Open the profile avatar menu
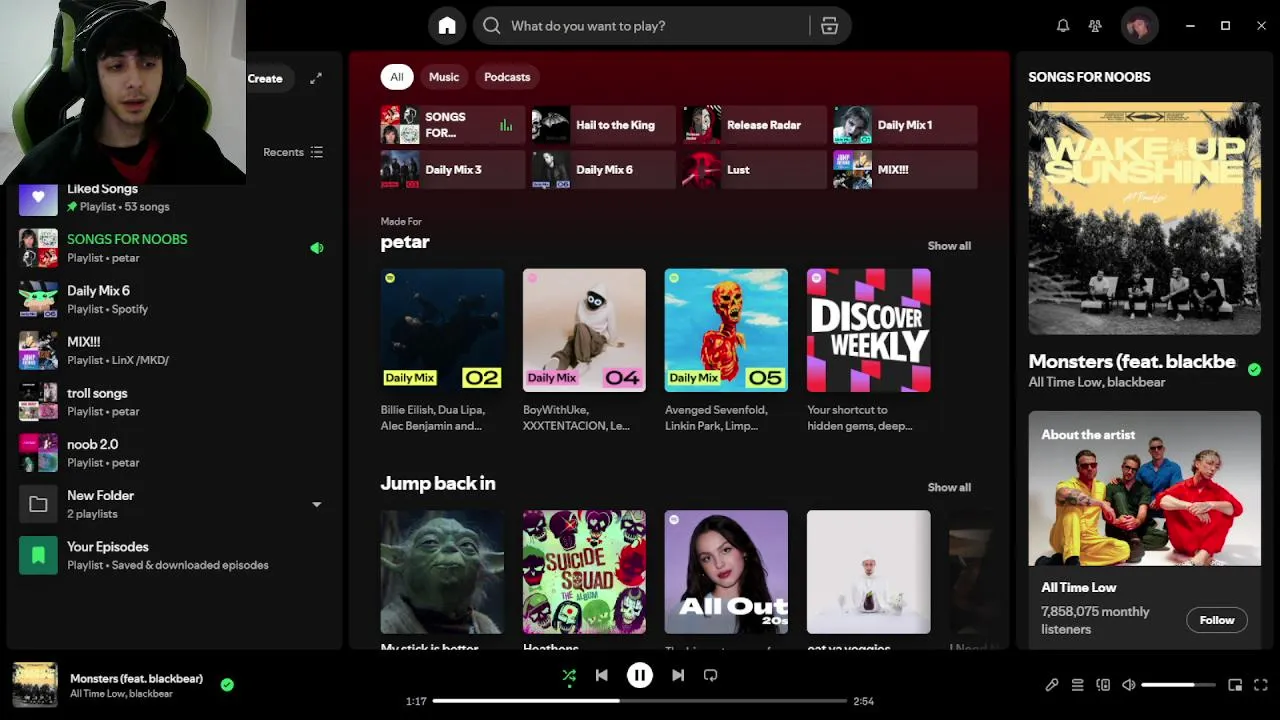Screen dimensions: 1280x720 point(1138,26)
